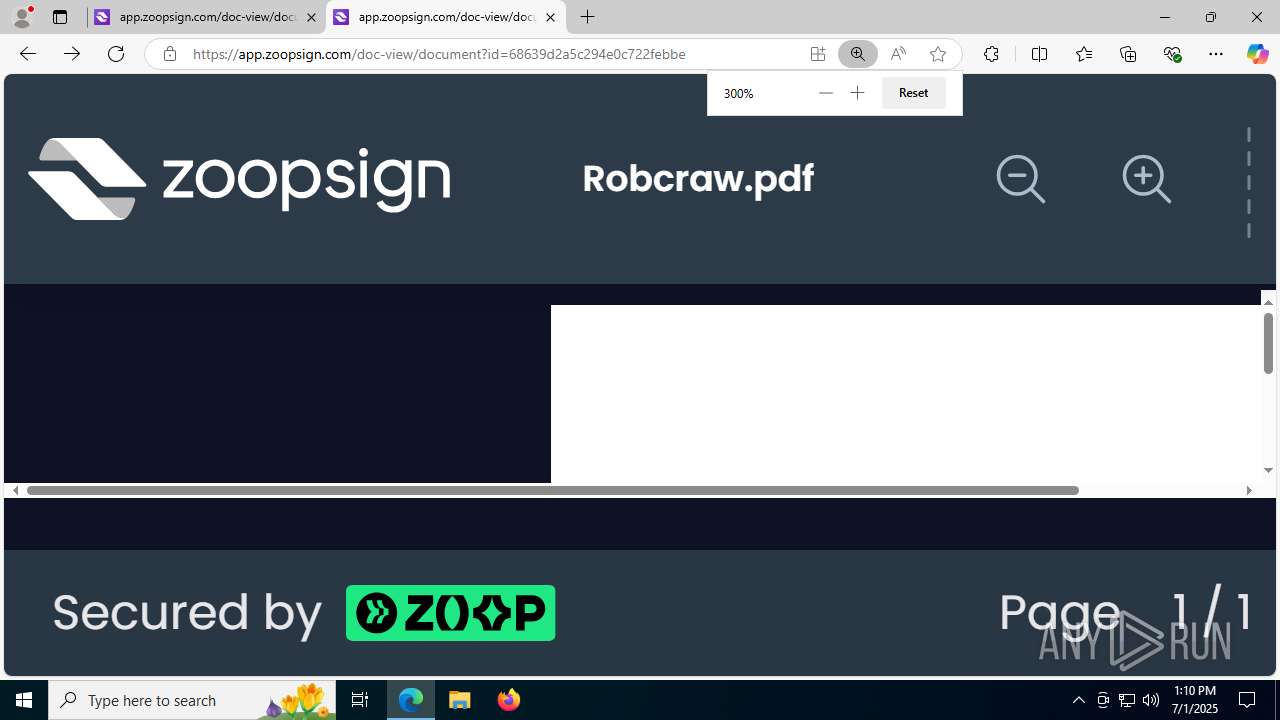Add this page to favorites
Image resolution: width=1280 pixels, height=720 pixels.
(x=938, y=54)
